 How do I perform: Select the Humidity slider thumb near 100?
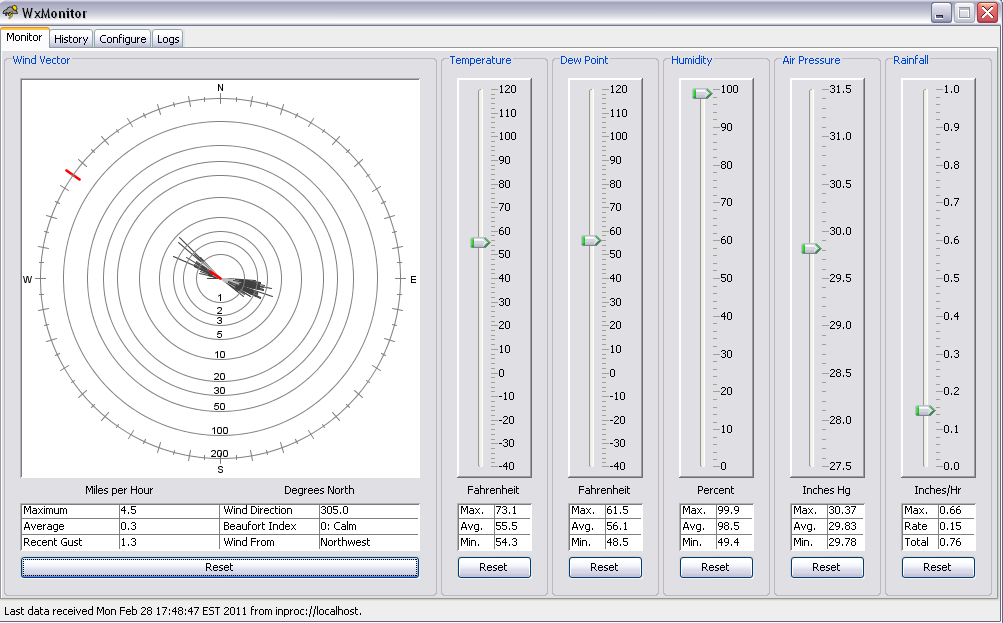coord(702,93)
